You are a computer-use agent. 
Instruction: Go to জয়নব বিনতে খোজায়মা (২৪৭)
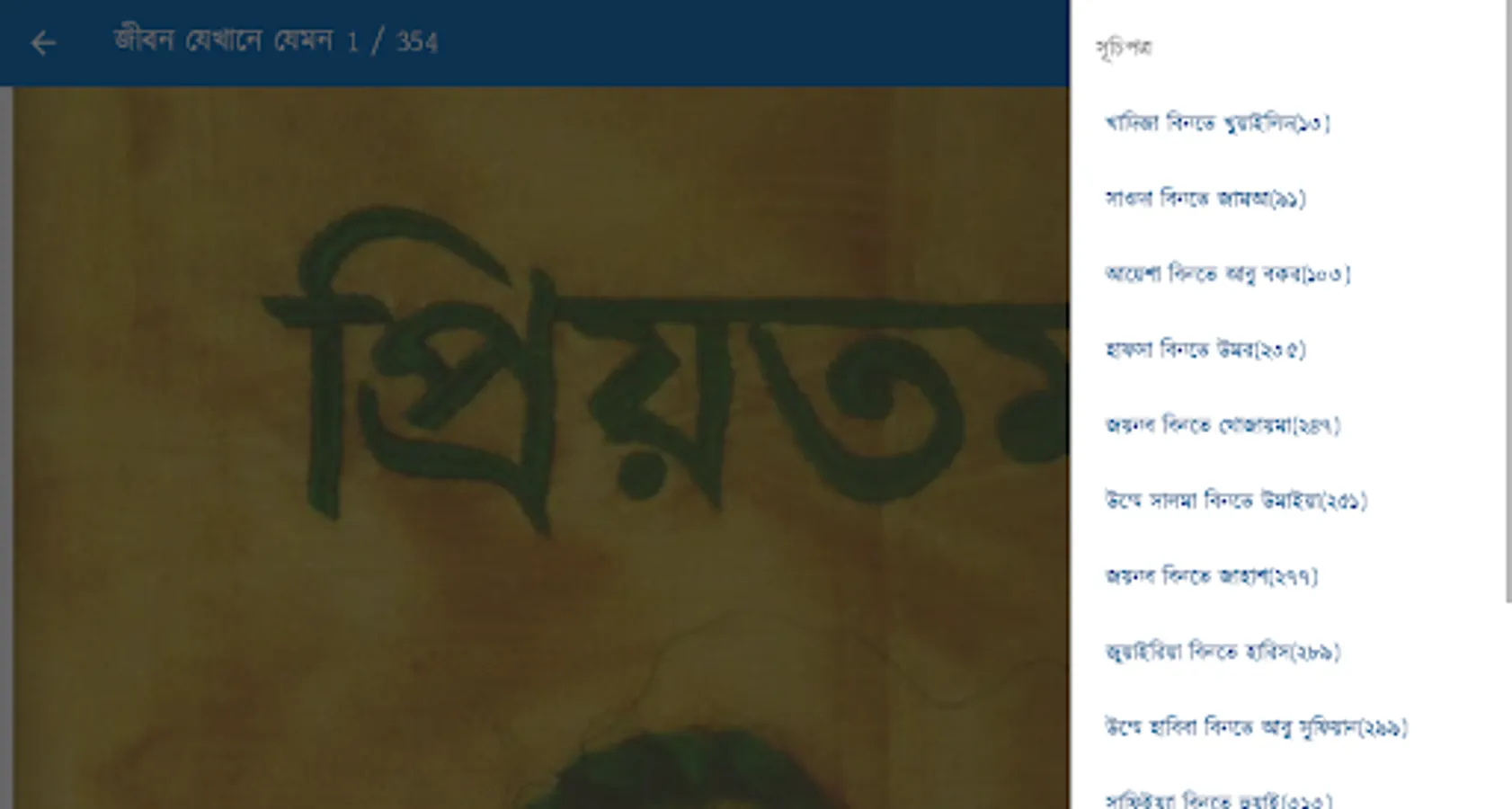pos(1223,424)
